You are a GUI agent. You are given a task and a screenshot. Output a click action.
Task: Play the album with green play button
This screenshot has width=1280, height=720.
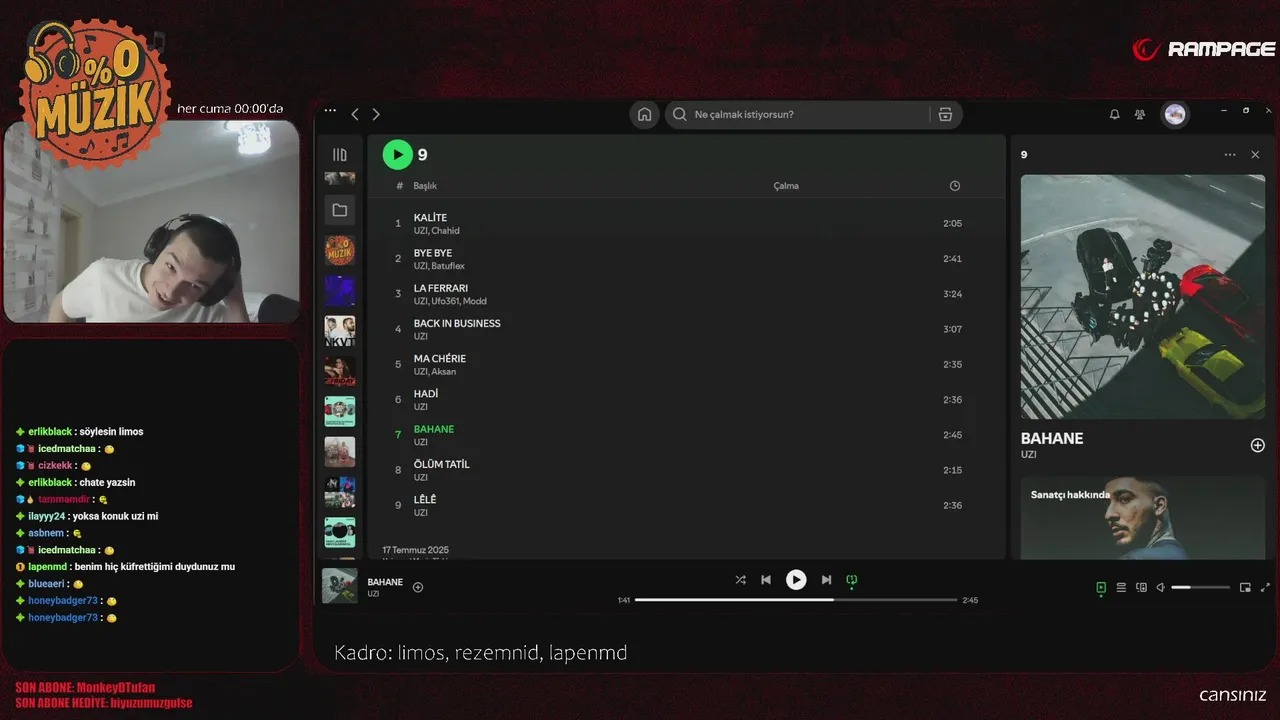point(397,154)
